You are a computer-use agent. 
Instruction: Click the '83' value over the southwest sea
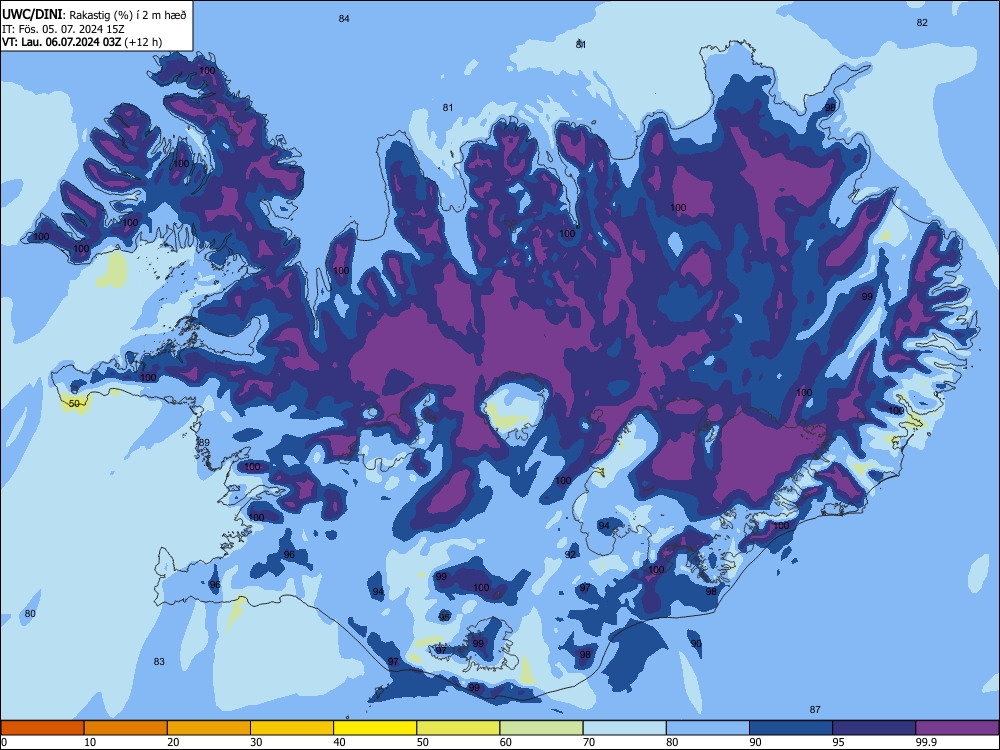(159, 661)
